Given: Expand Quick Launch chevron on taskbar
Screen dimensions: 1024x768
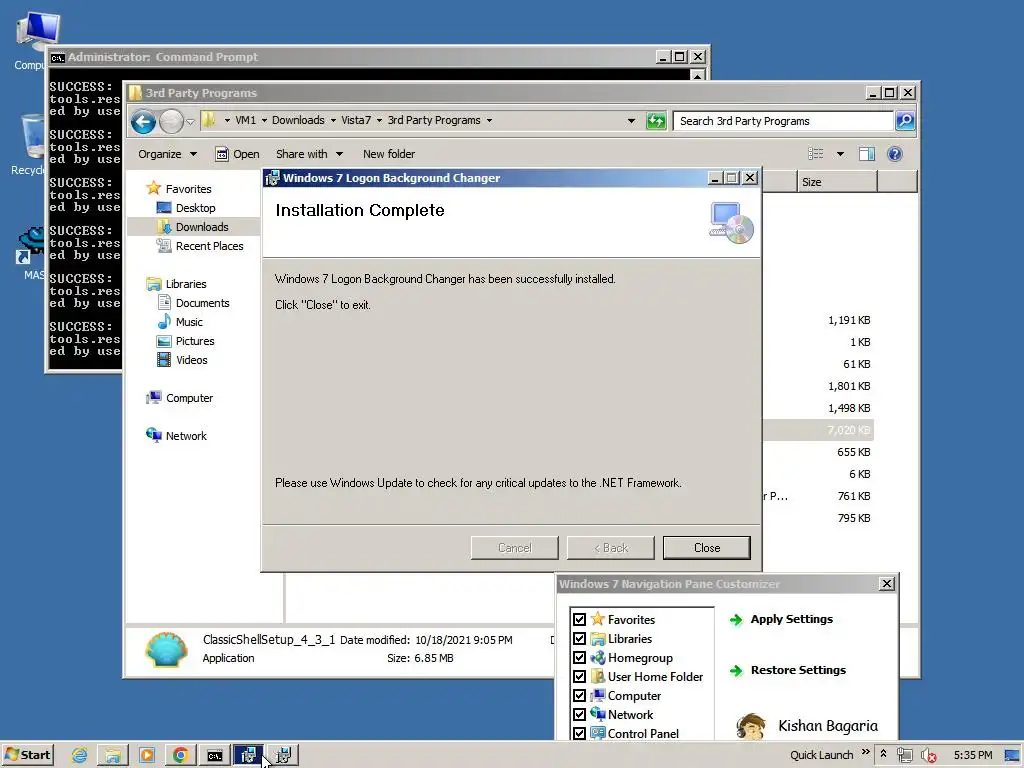Looking at the screenshot, I should pos(865,752).
